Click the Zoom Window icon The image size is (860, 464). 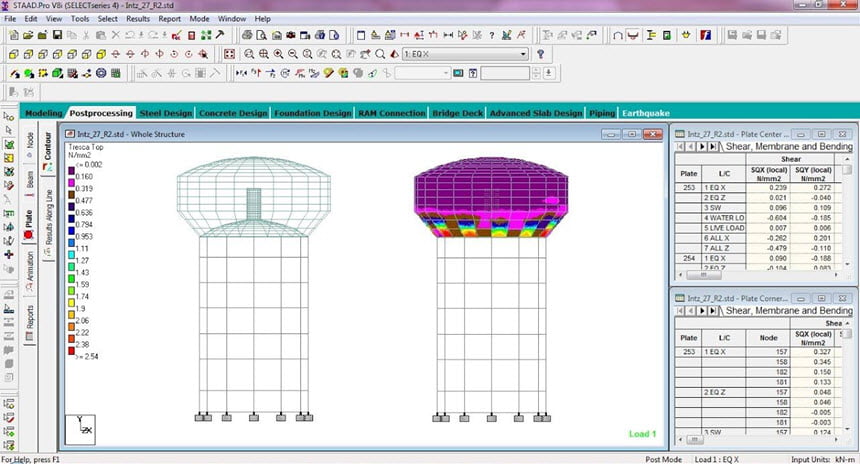tap(250, 54)
